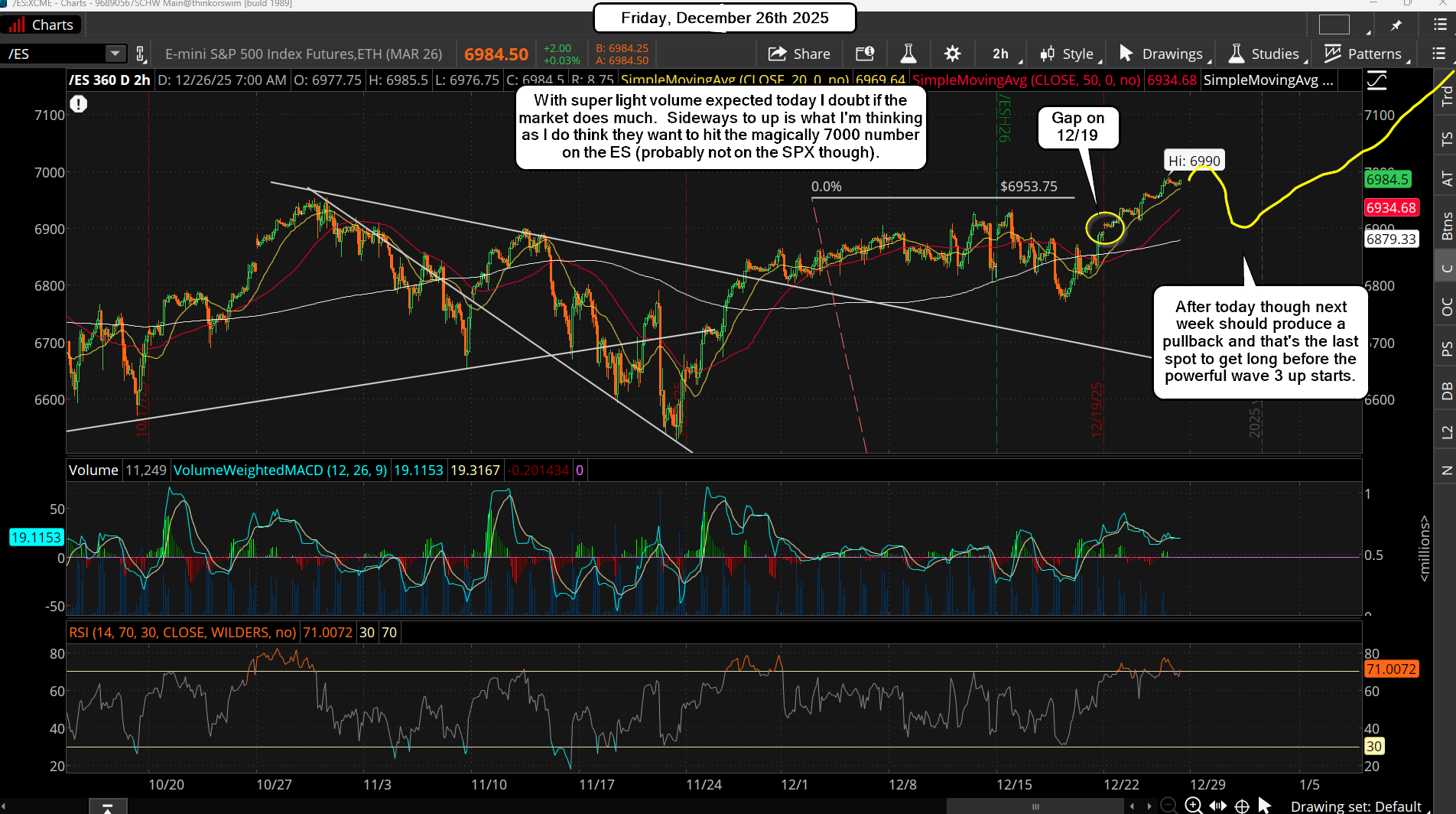This screenshot has width=1456, height=814.
Task: Switch to the Charts tab
Action: [42, 25]
